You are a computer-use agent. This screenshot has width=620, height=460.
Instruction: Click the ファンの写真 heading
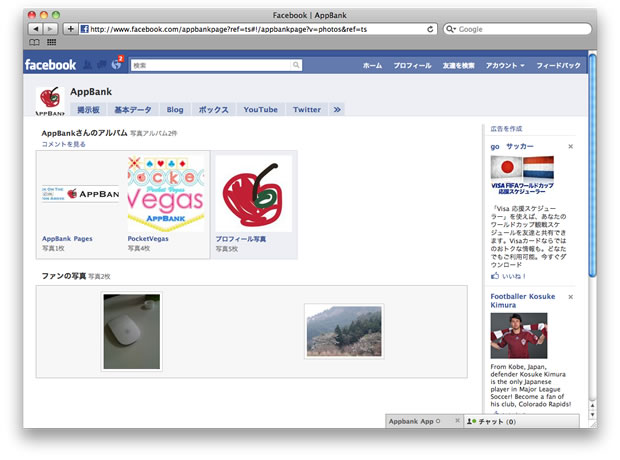click(64, 276)
